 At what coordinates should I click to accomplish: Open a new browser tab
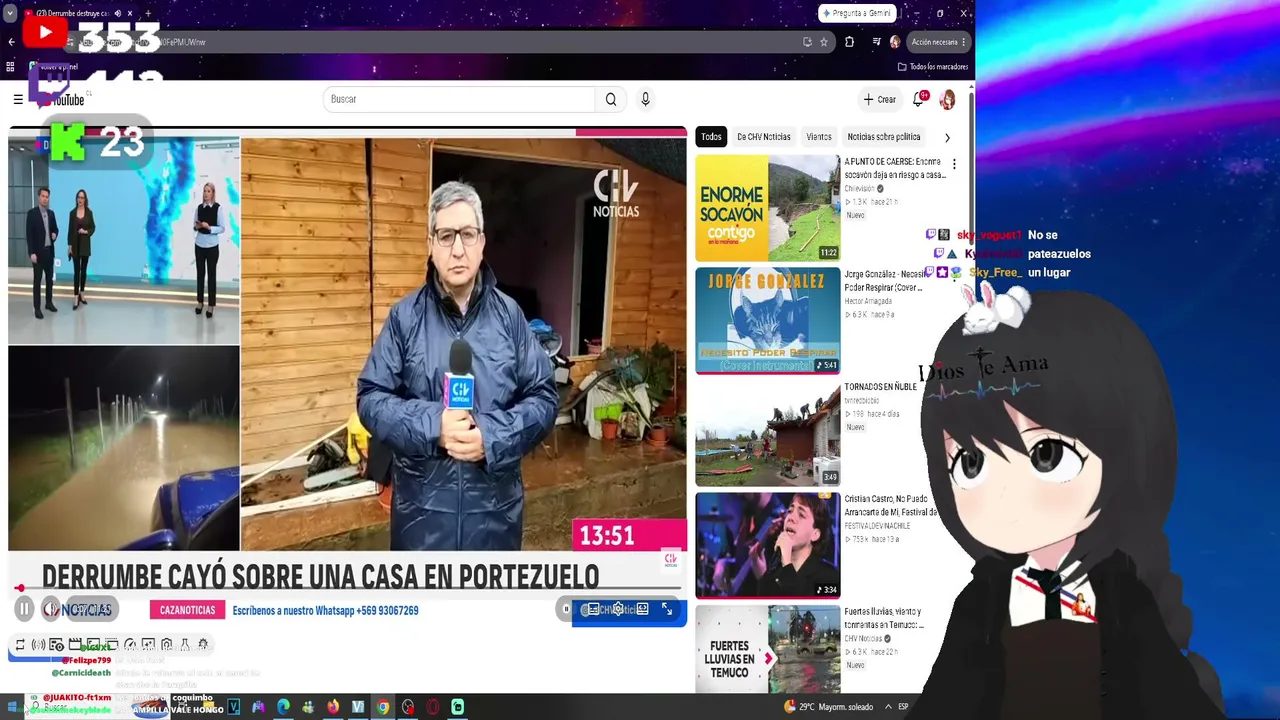coord(148,14)
